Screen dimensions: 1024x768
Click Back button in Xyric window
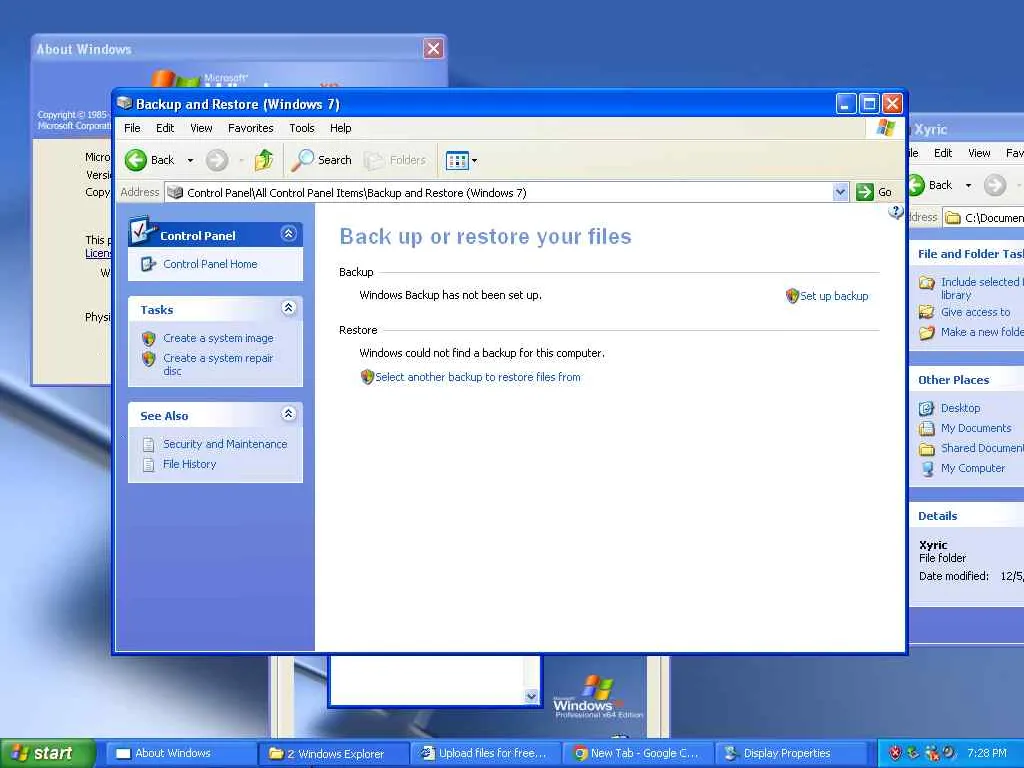click(x=930, y=185)
